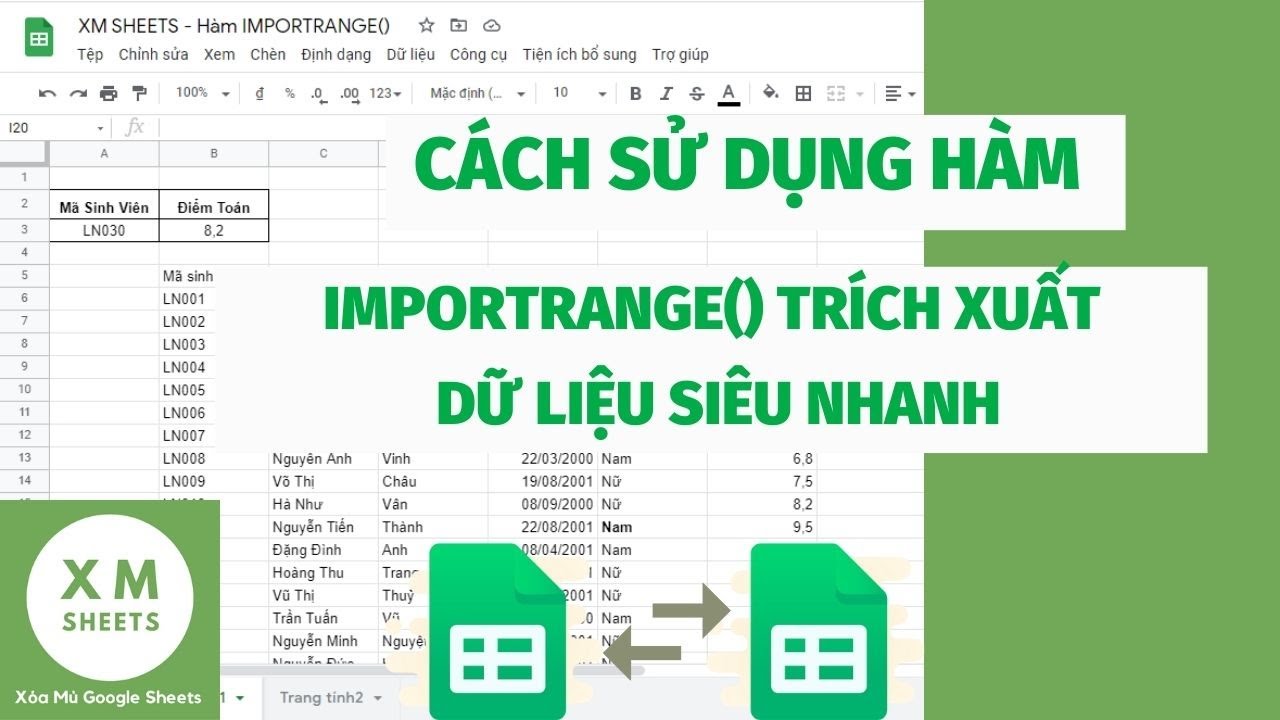Open the 100% zoom dropdown
Image resolution: width=1280 pixels, height=720 pixels.
(203, 93)
